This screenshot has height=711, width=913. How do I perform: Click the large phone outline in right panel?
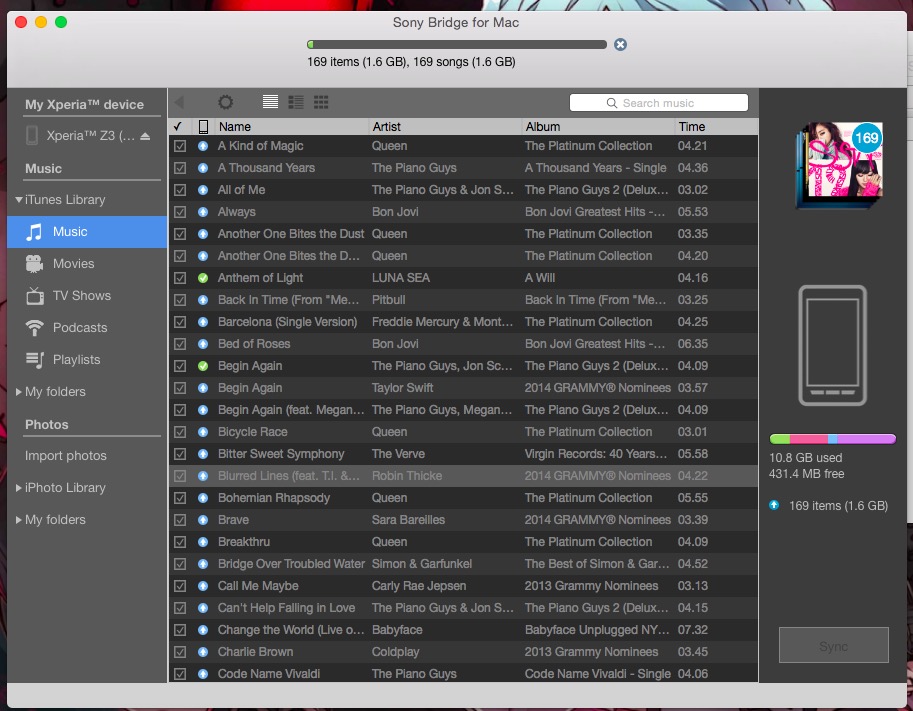[832, 345]
